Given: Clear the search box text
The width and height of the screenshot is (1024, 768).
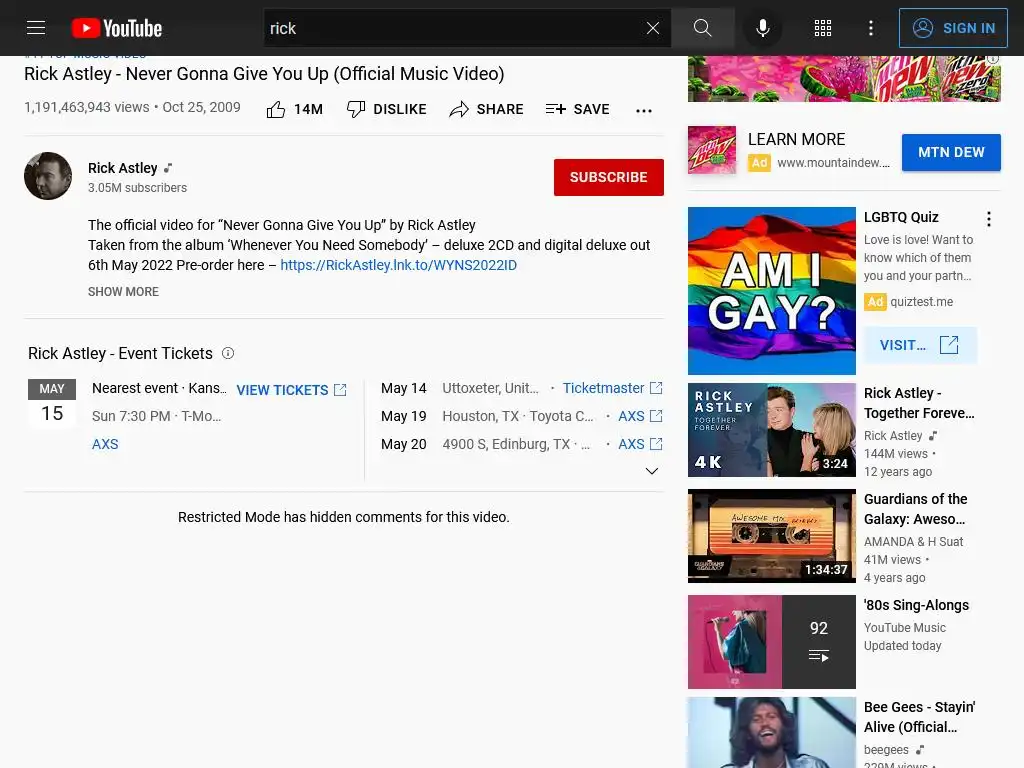Looking at the screenshot, I should tap(652, 28).
